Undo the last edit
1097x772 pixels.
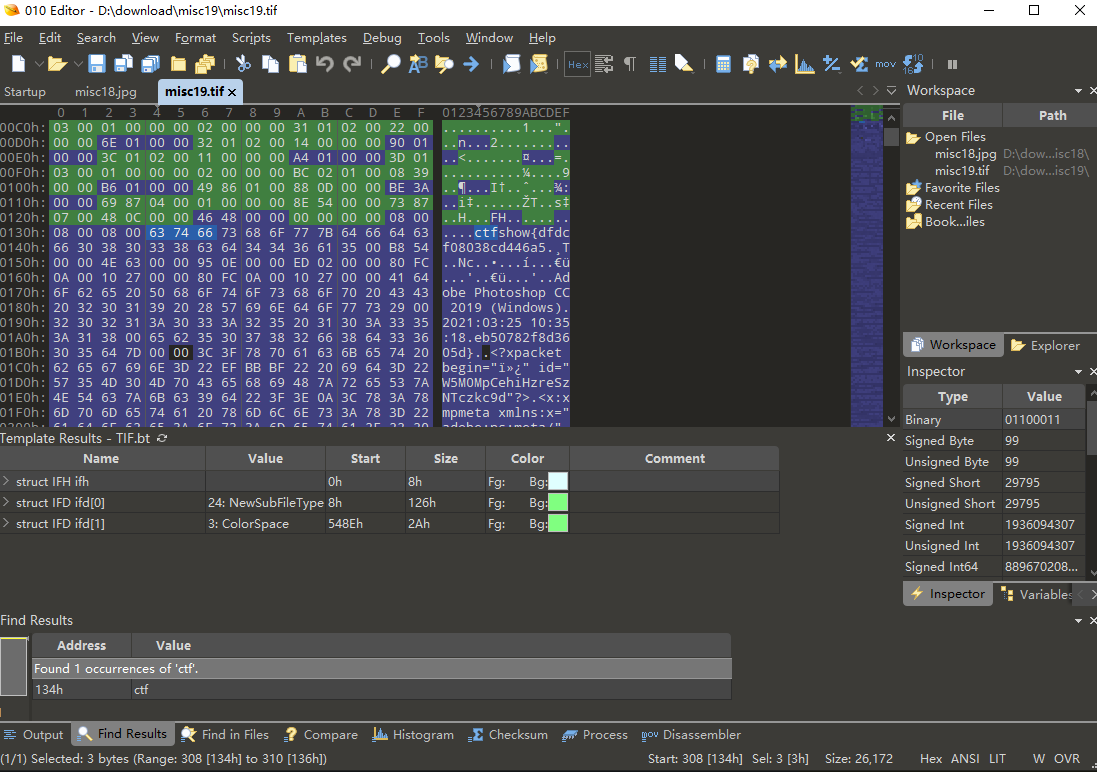(x=325, y=64)
